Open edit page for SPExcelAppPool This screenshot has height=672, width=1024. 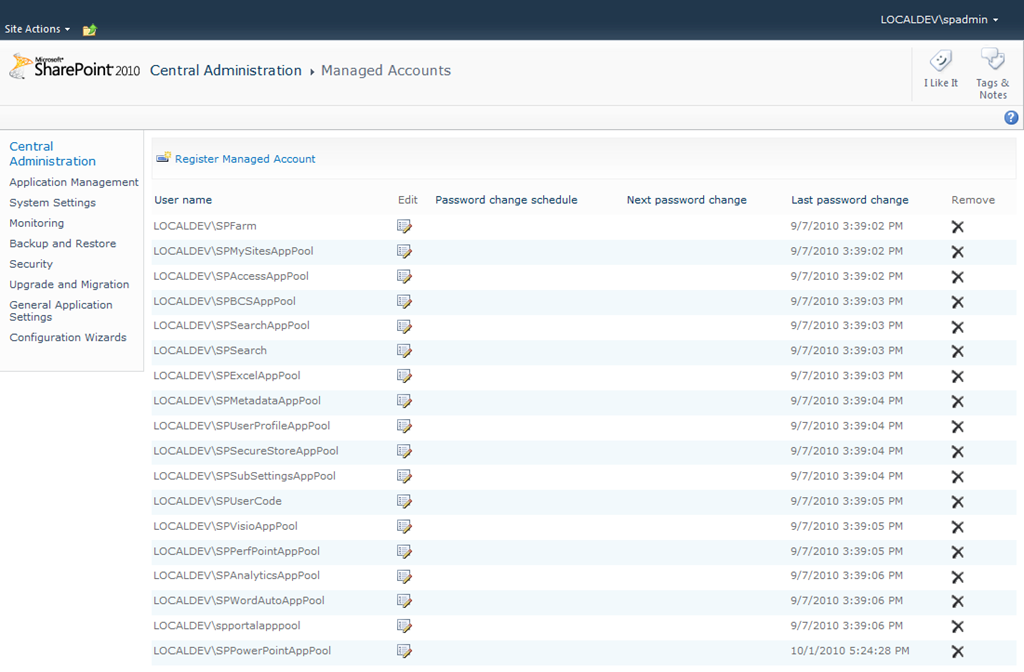point(404,376)
